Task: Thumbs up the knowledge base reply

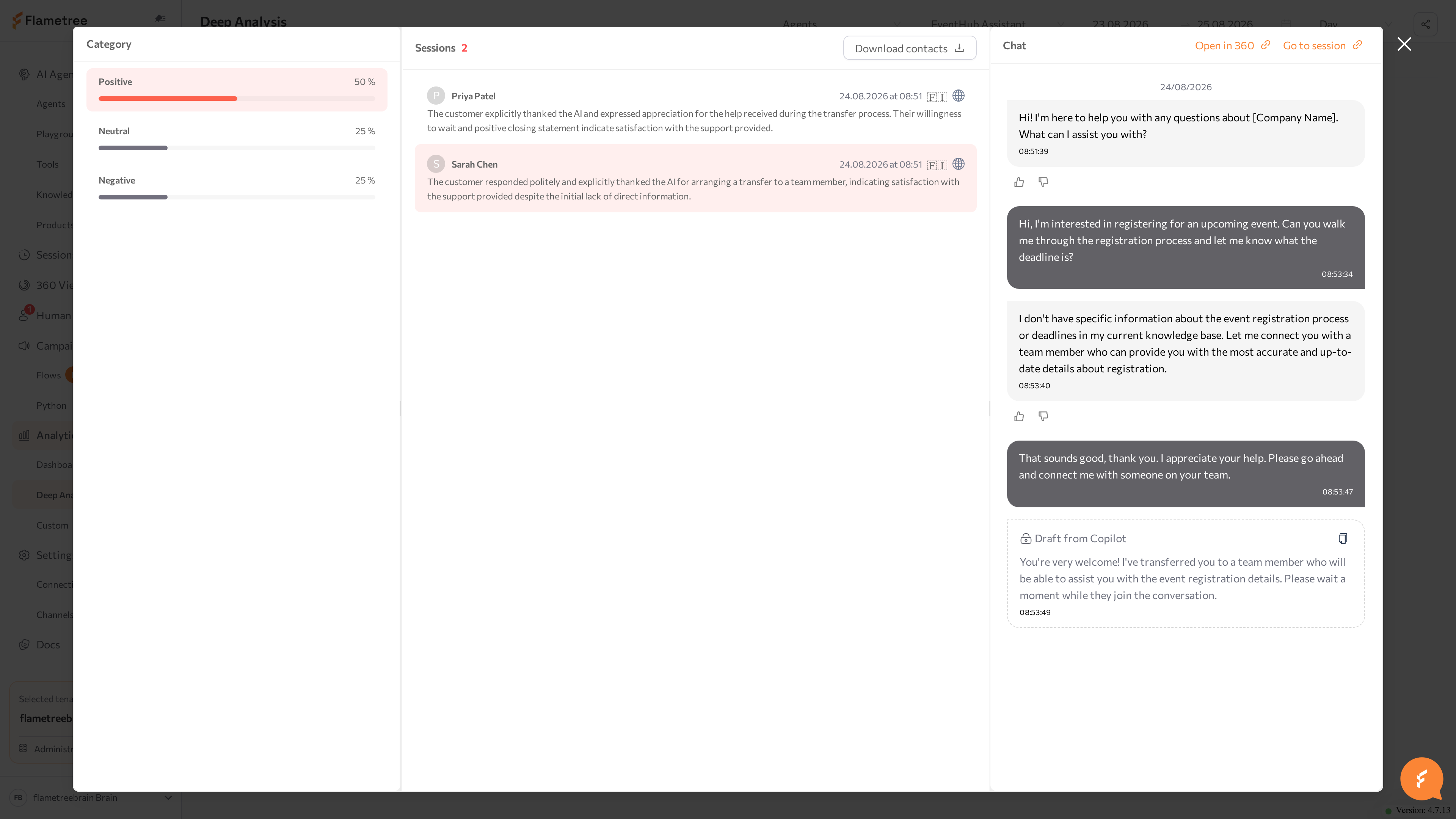Action: 1018,417
